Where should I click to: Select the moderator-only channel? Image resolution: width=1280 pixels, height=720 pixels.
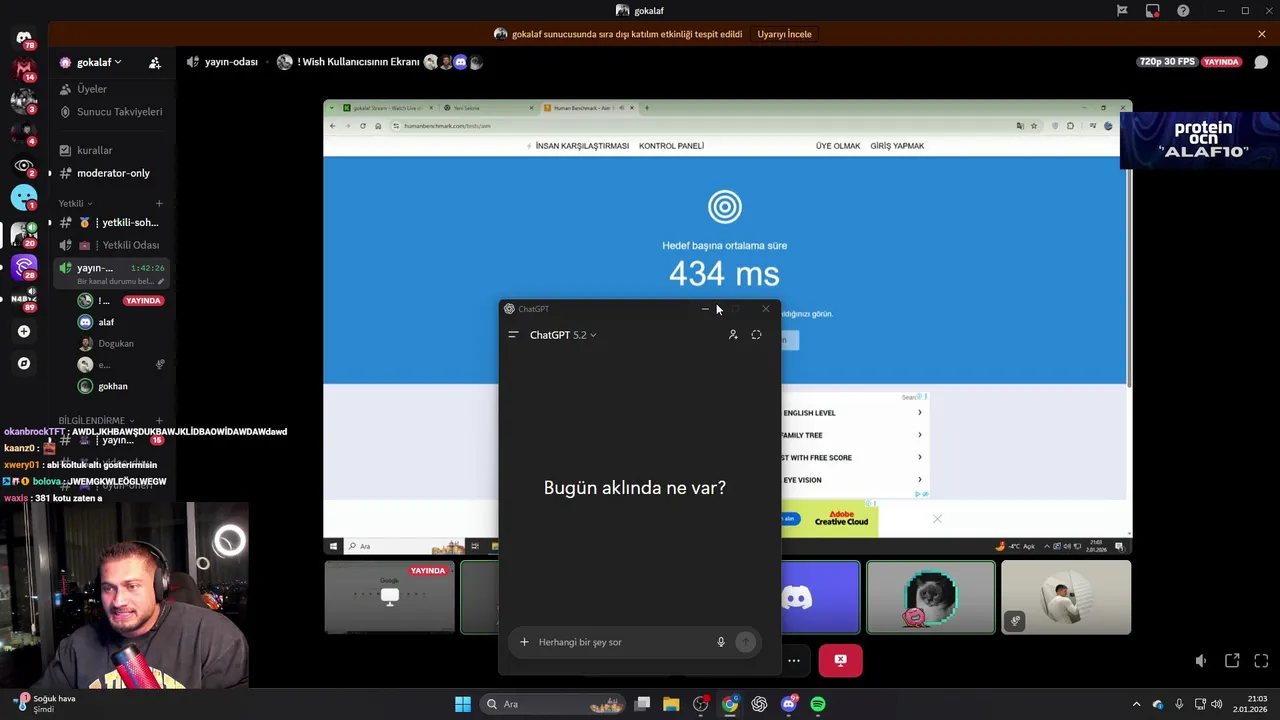coord(112,173)
